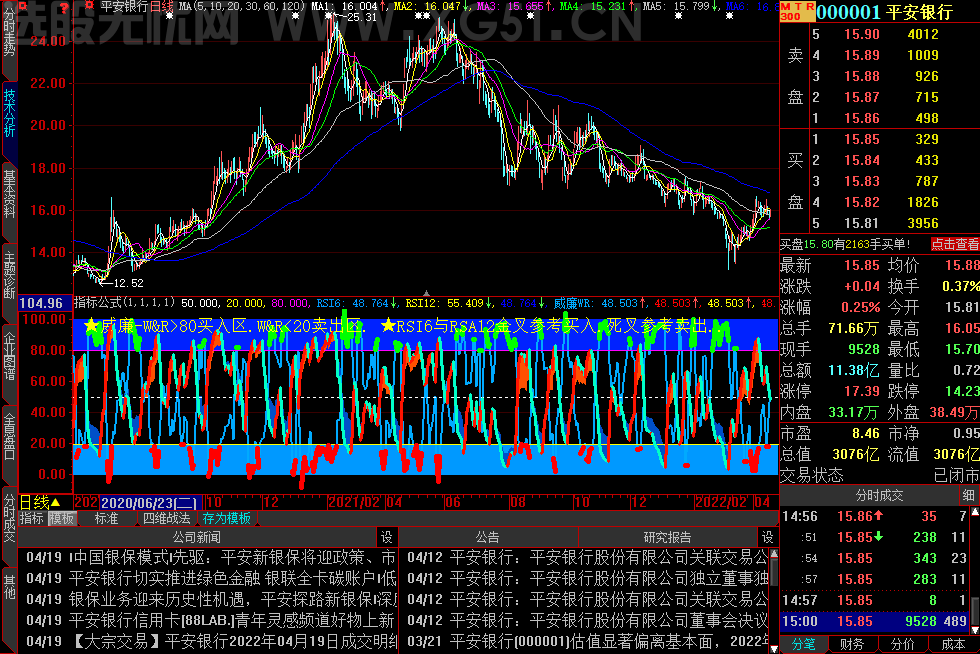Click the 14:56 trade row showing 15.86
The width and height of the screenshot is (980, 654).
(874, 516)
